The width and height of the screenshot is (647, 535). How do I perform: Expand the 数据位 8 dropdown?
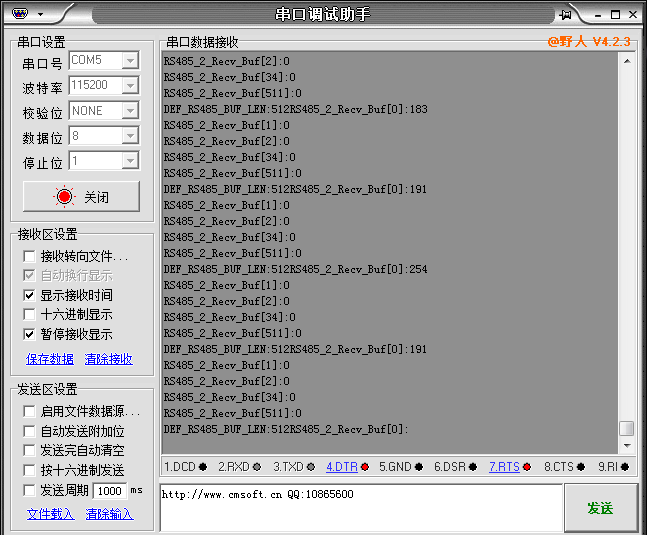click(130, 136)
